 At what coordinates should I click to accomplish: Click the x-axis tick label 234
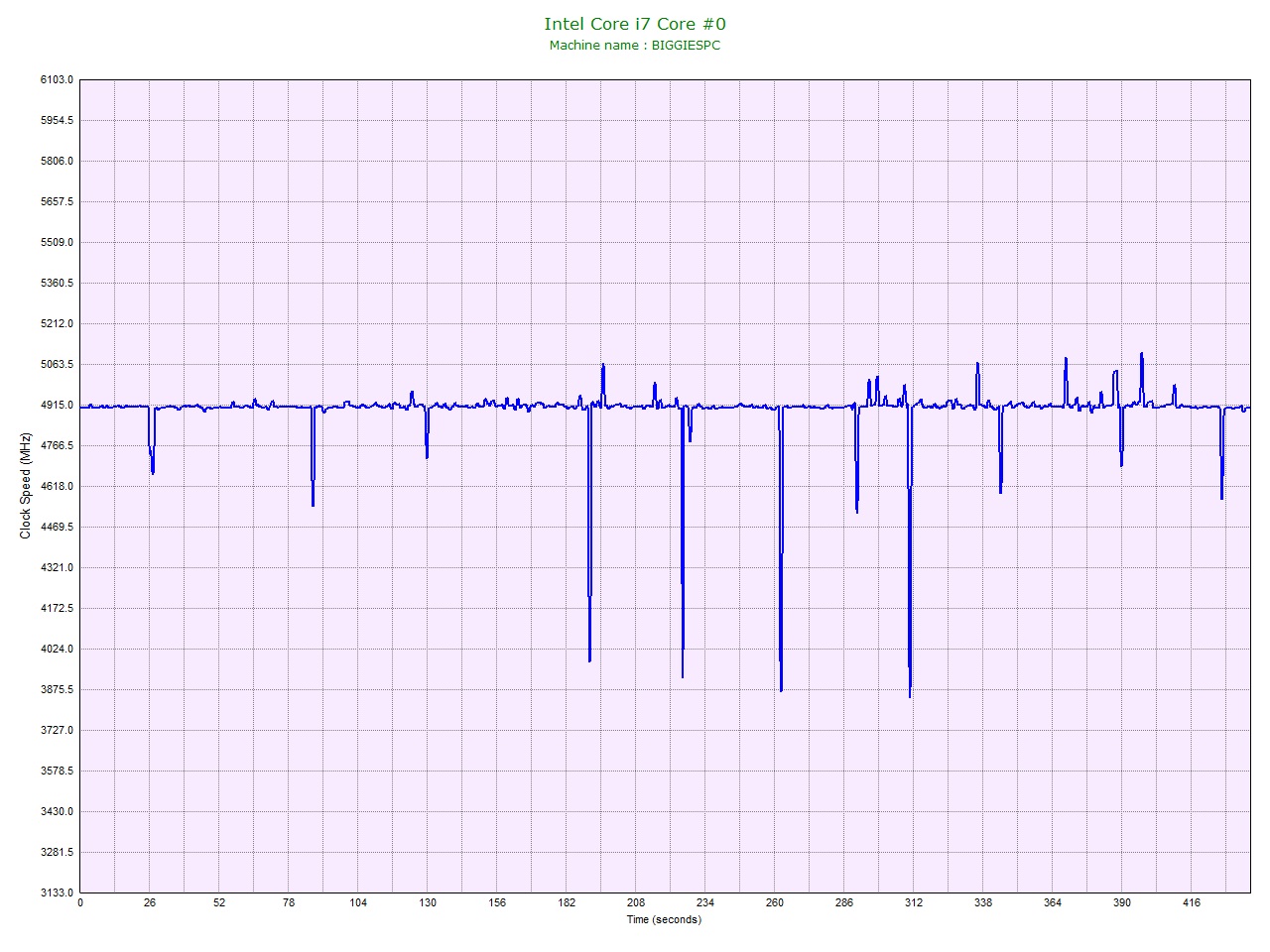(705, 902)
